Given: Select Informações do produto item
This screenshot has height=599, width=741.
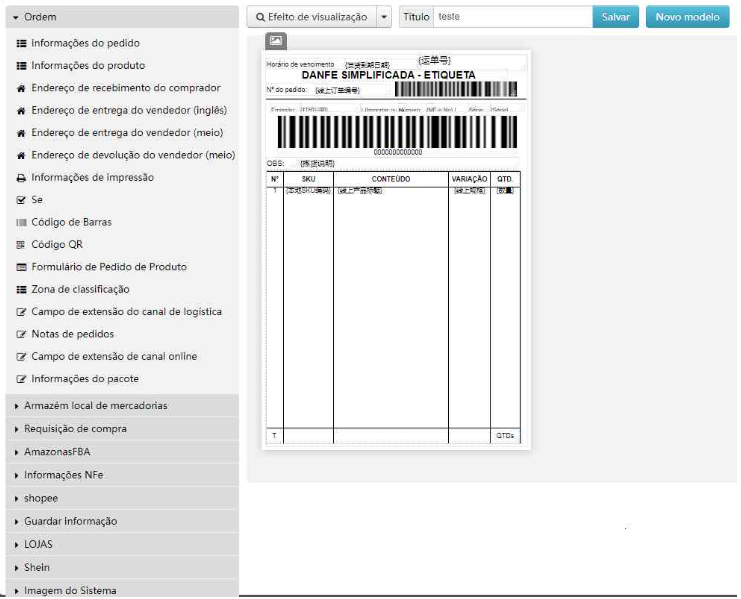Looking at the screenshot, I should pyautogui.click(x=88, y=66).
